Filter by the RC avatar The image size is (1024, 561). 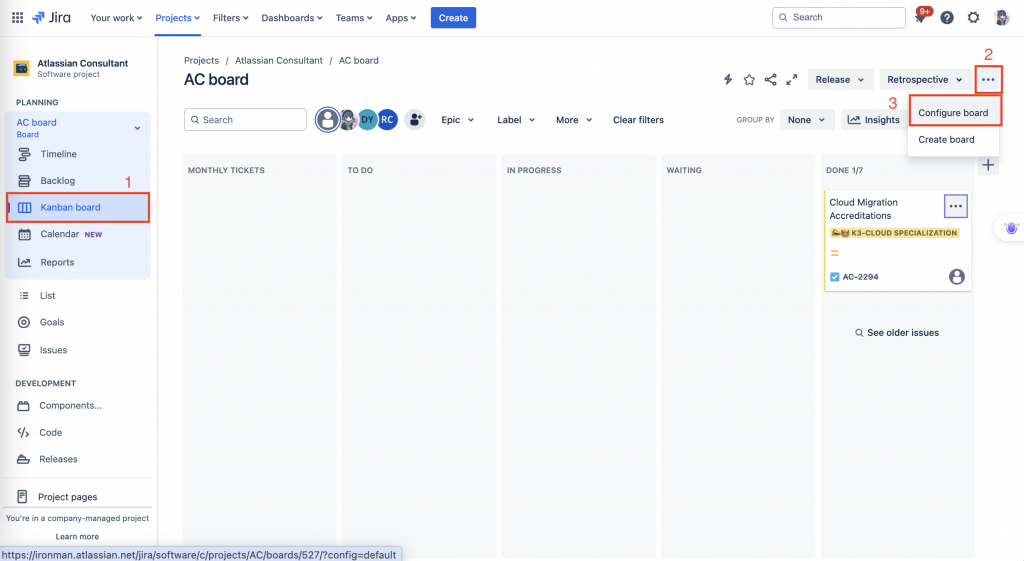pos(387,120)
